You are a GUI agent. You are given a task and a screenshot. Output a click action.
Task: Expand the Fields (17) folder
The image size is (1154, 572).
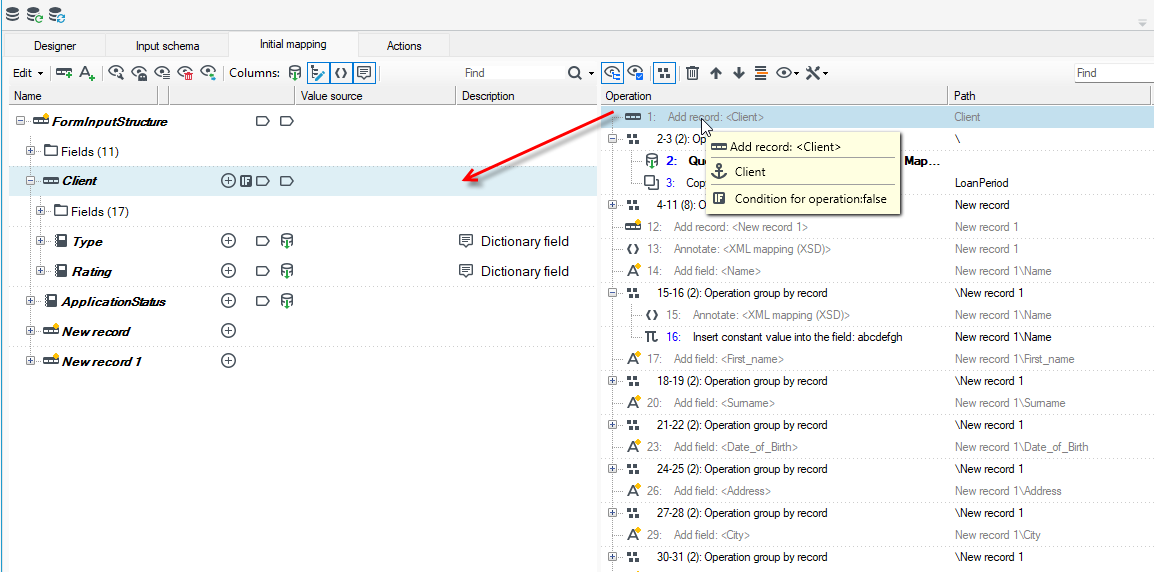(x=40, y=211)
